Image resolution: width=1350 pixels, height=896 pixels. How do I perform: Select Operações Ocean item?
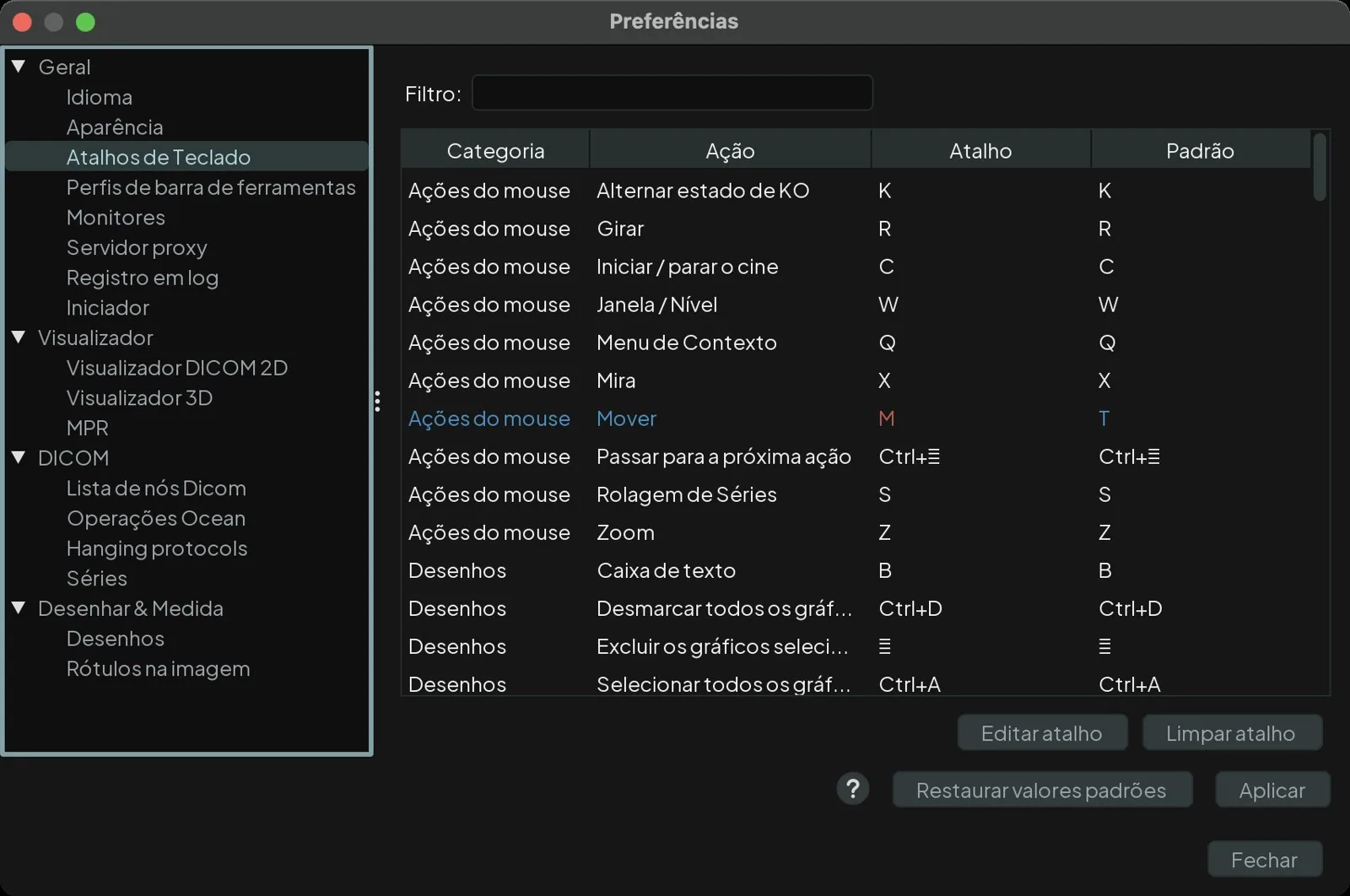tap(156, 518)
